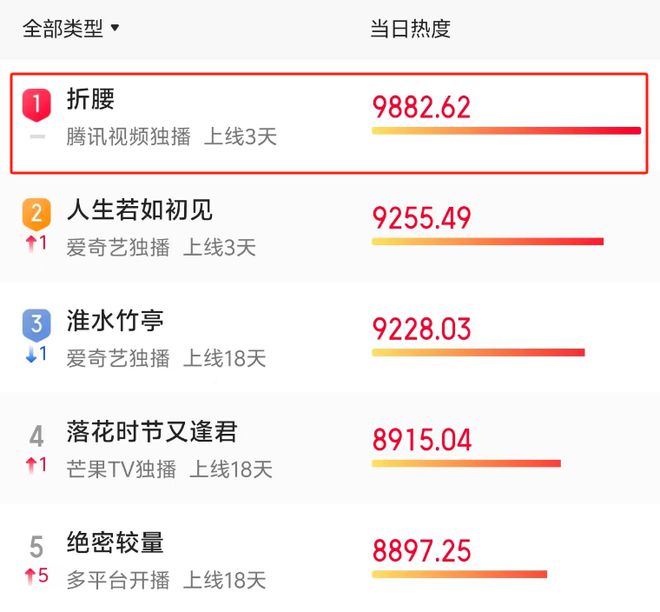
Task: Click the blue down arrow under rank 3
Action: (31, 355)
